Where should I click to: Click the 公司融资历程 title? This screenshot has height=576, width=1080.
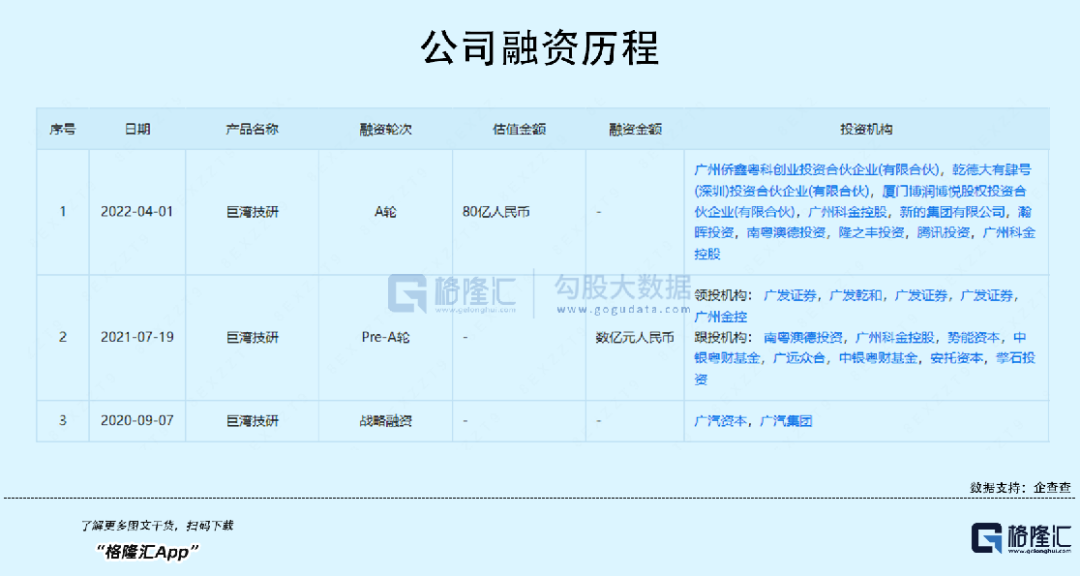540,46
